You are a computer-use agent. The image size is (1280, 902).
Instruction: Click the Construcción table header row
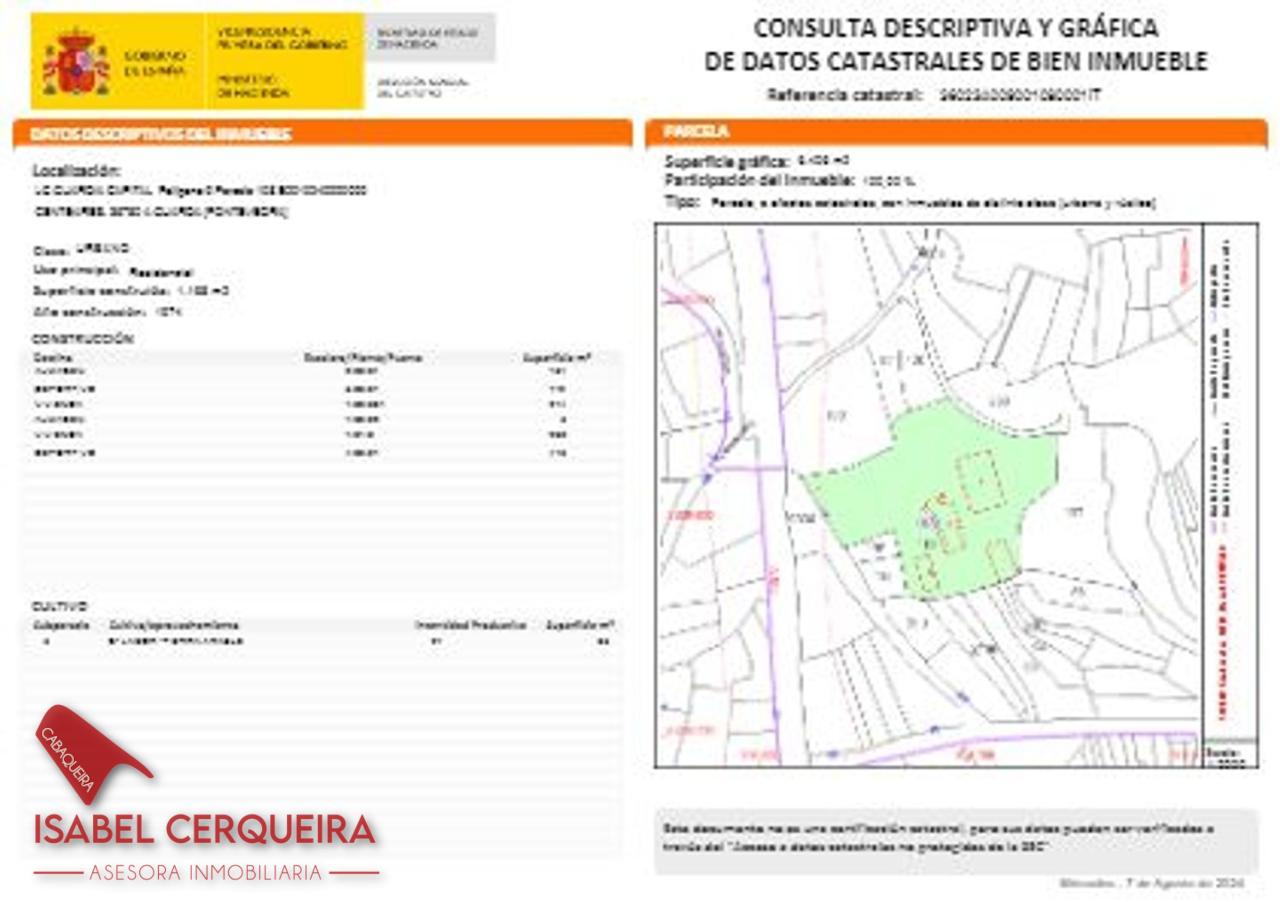pos(322,357)
